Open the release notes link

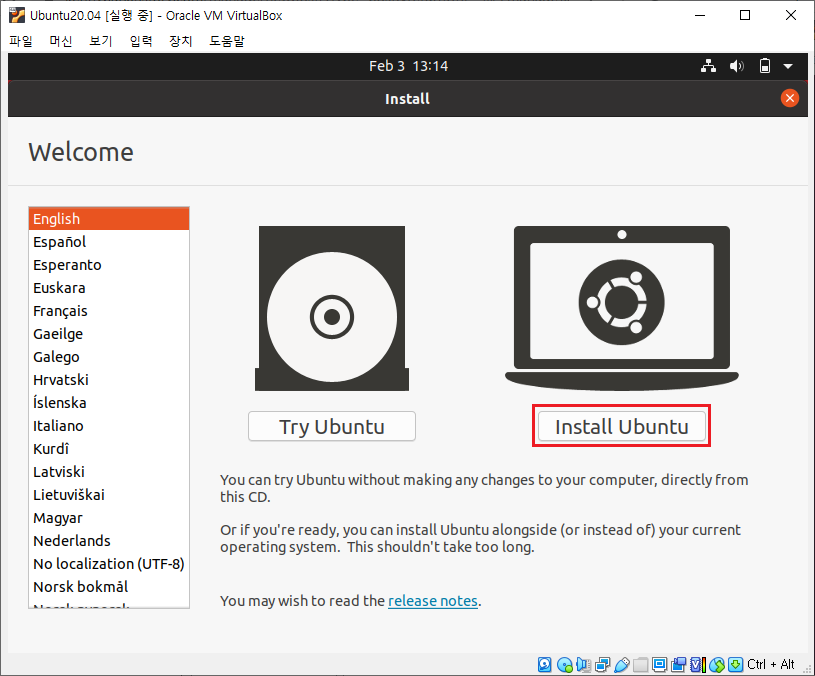tap(433, 601)
